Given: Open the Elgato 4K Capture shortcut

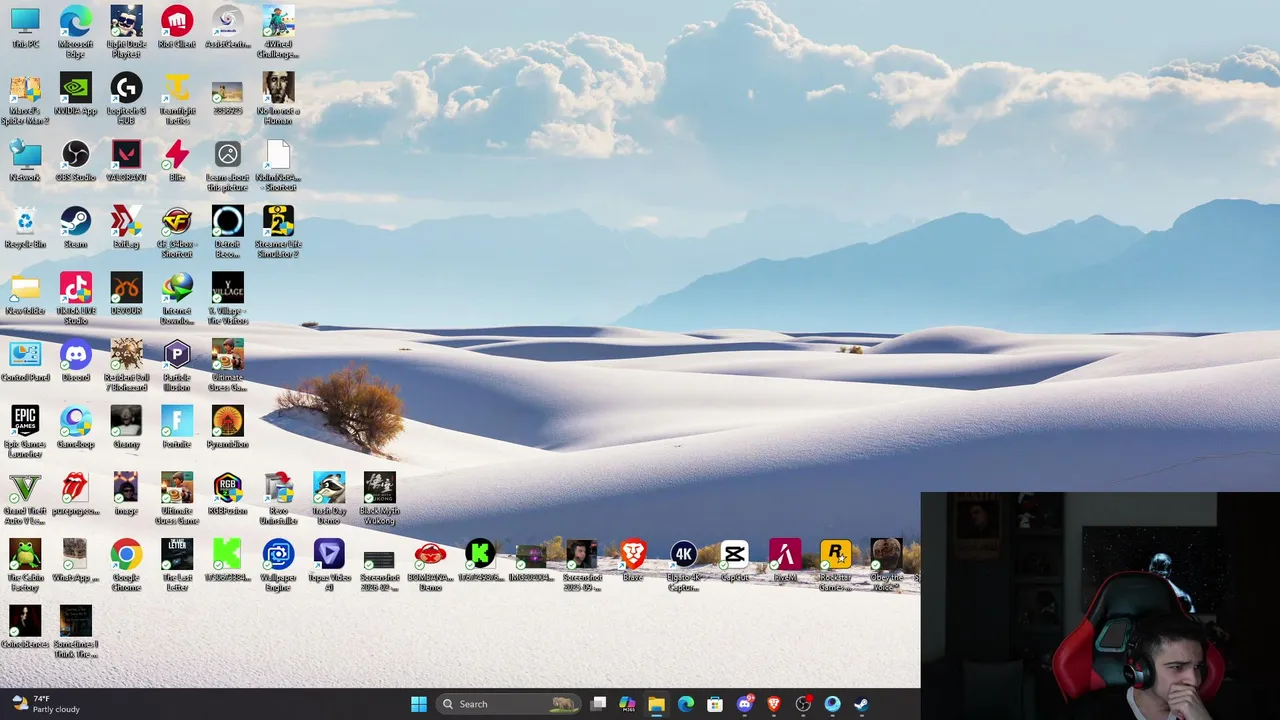Looking at the screenshot, I should tap(683, 566).
